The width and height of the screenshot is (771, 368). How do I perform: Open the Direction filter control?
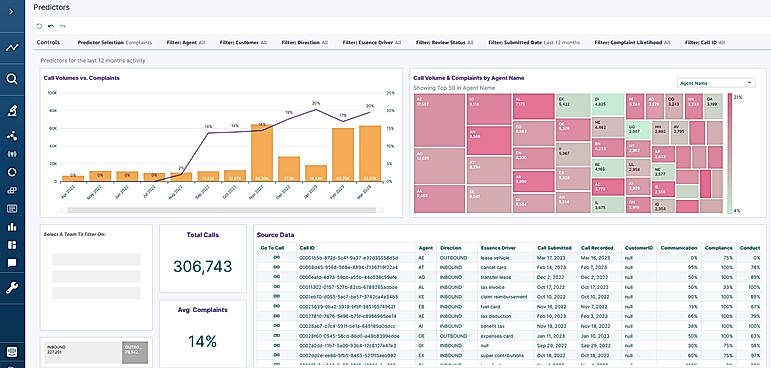(x=304, y=43)
